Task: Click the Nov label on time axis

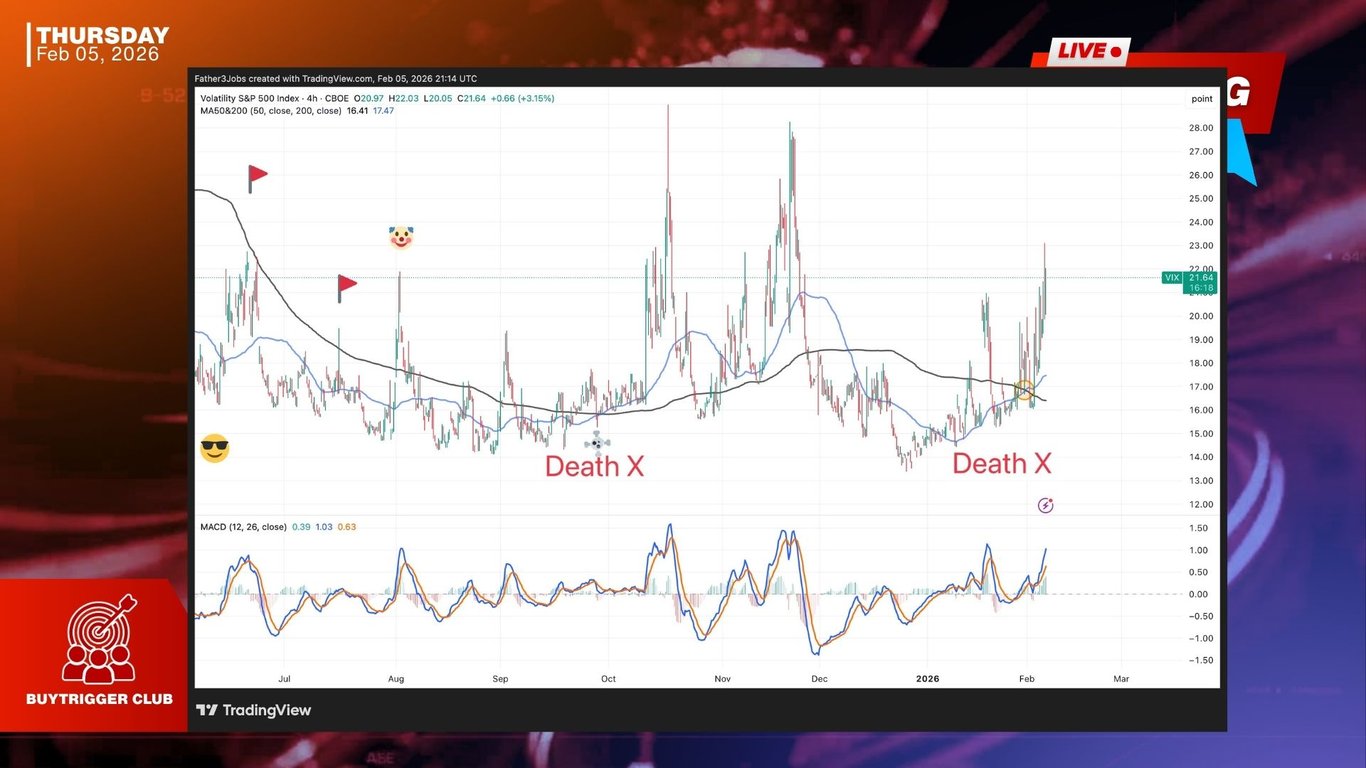Action: pos(723,679)
